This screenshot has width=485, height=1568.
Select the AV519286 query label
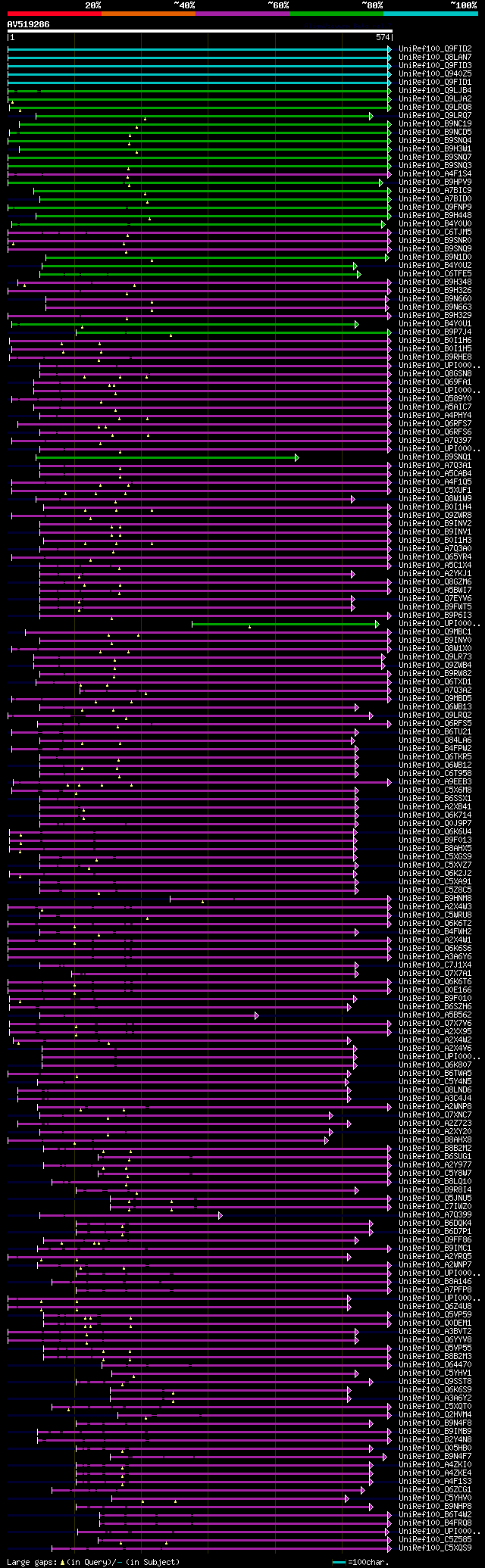tap(29, 24)
